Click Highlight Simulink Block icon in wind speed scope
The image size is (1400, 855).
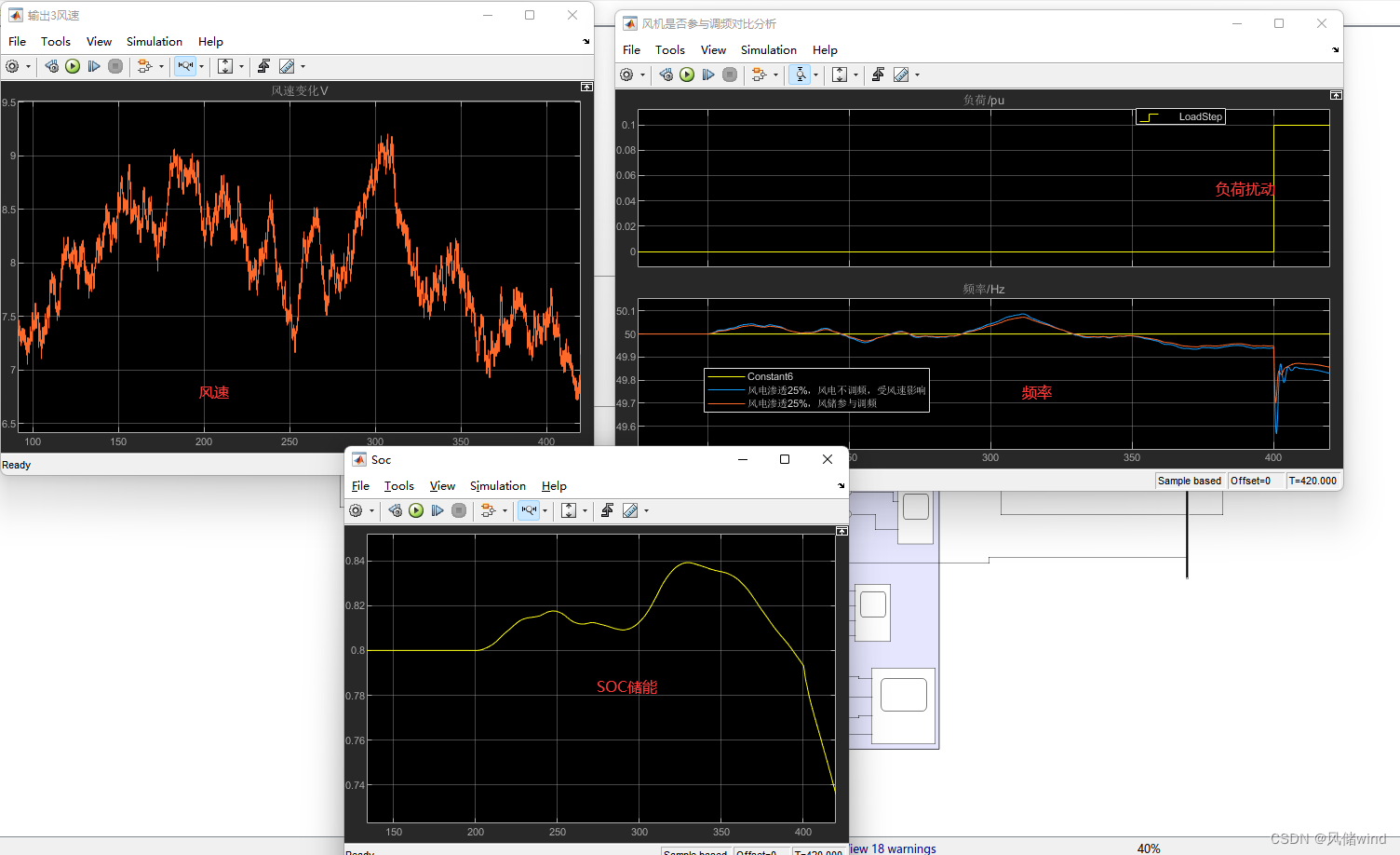(x=144, y=66)
